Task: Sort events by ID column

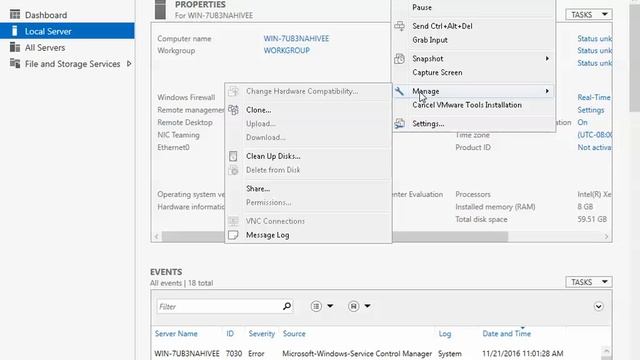Action: coord(230,334)
